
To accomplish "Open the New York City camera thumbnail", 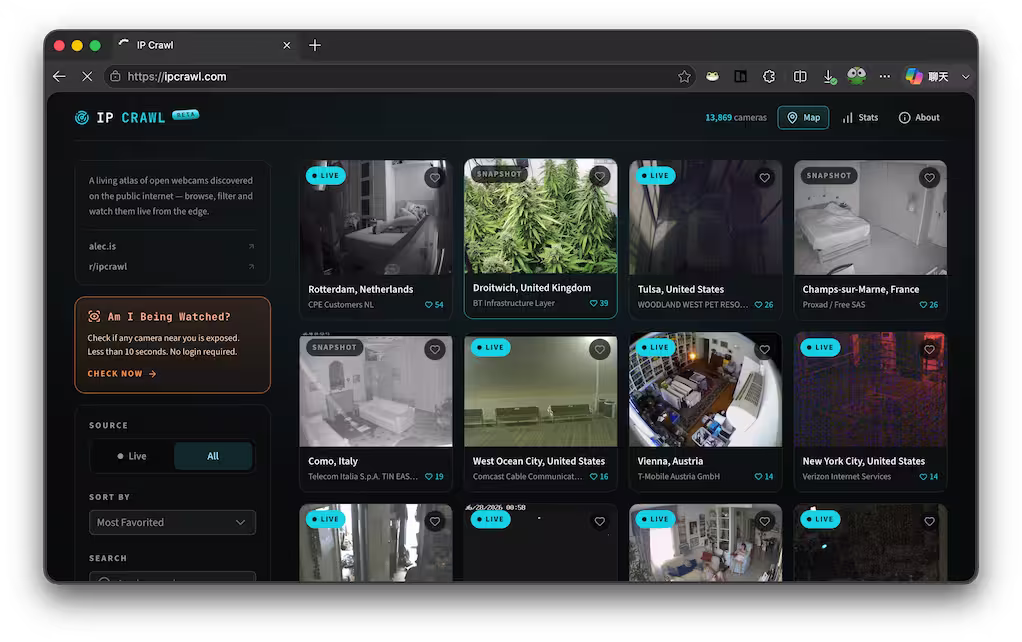I will click(870, 389).
